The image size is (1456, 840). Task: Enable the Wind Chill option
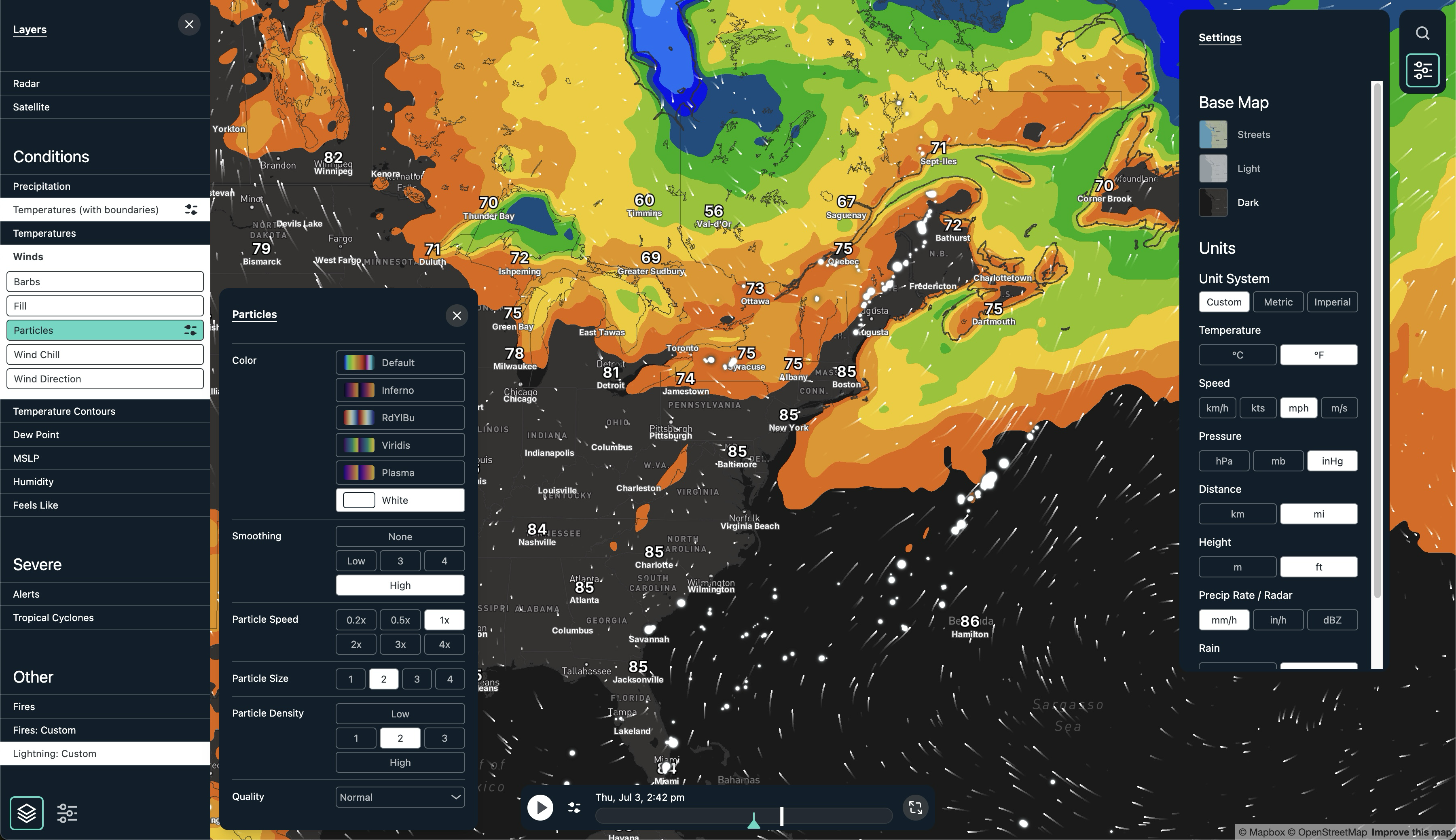(x=105, y=354)
